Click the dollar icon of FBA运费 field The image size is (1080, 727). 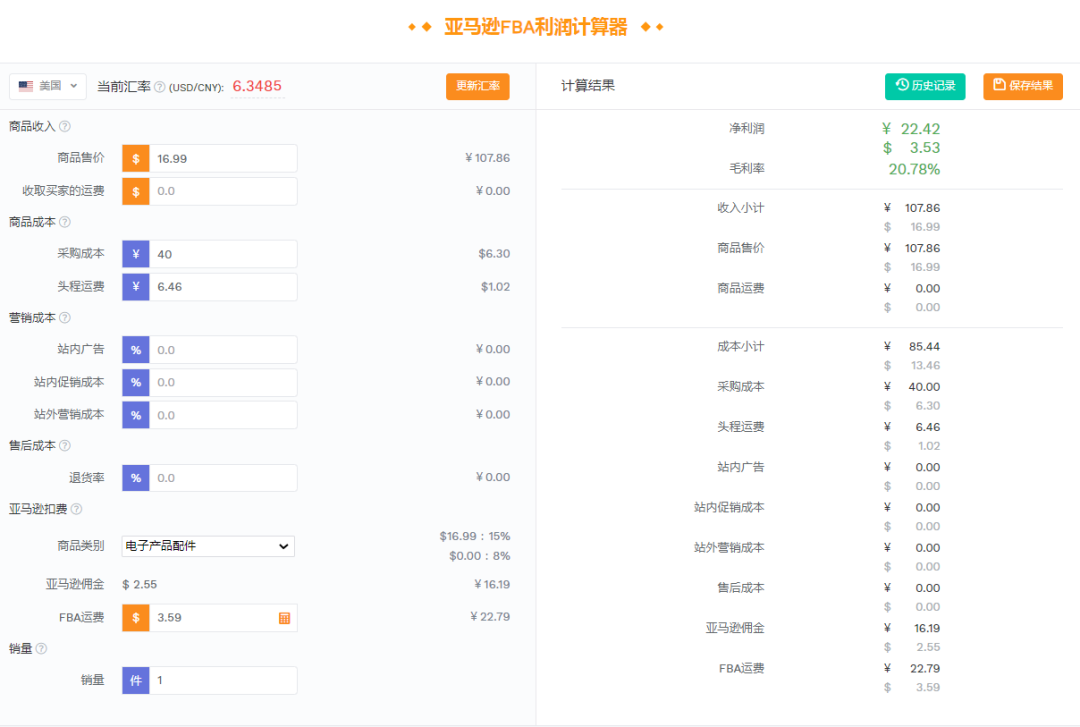coord(136,617)
